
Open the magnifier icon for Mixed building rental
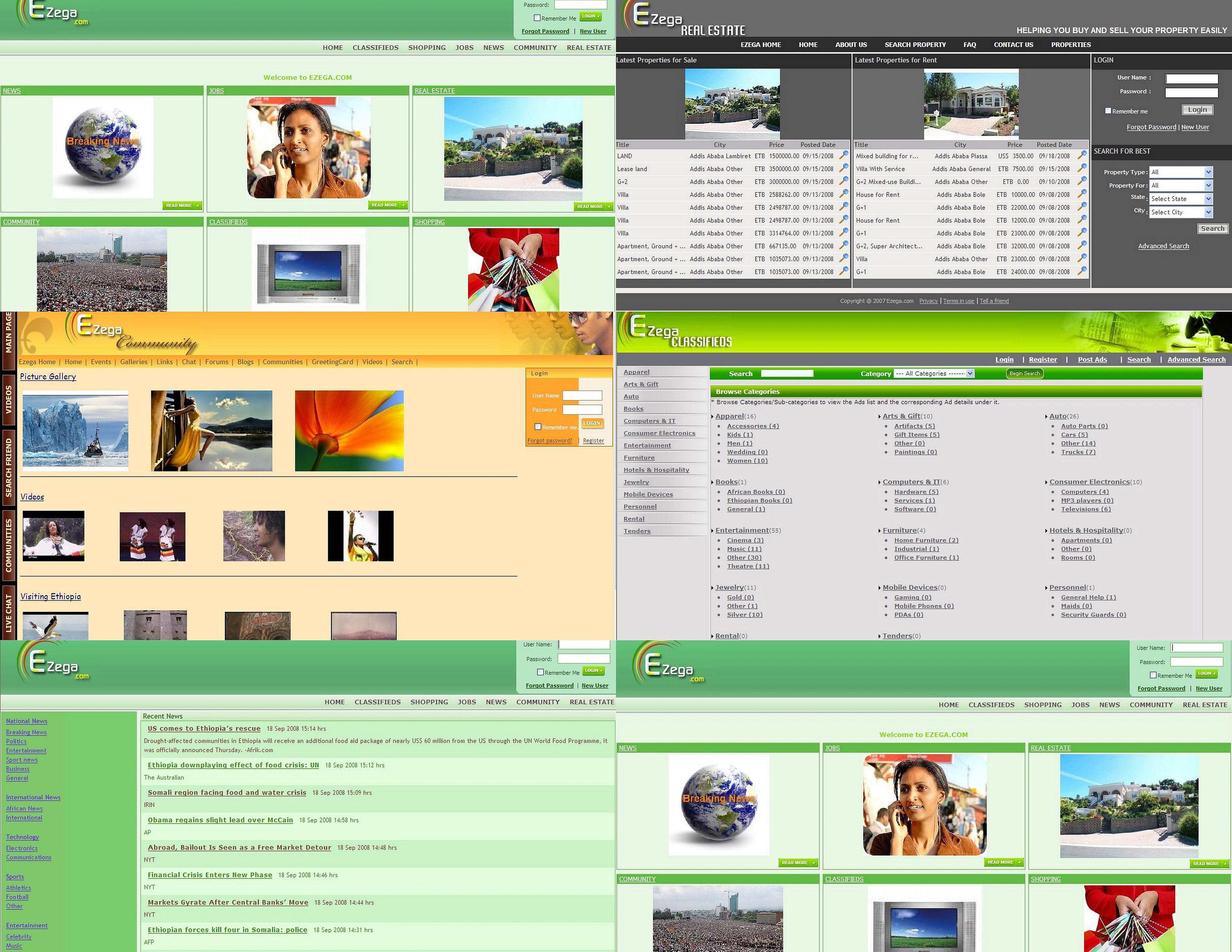tap(1082, 155)
